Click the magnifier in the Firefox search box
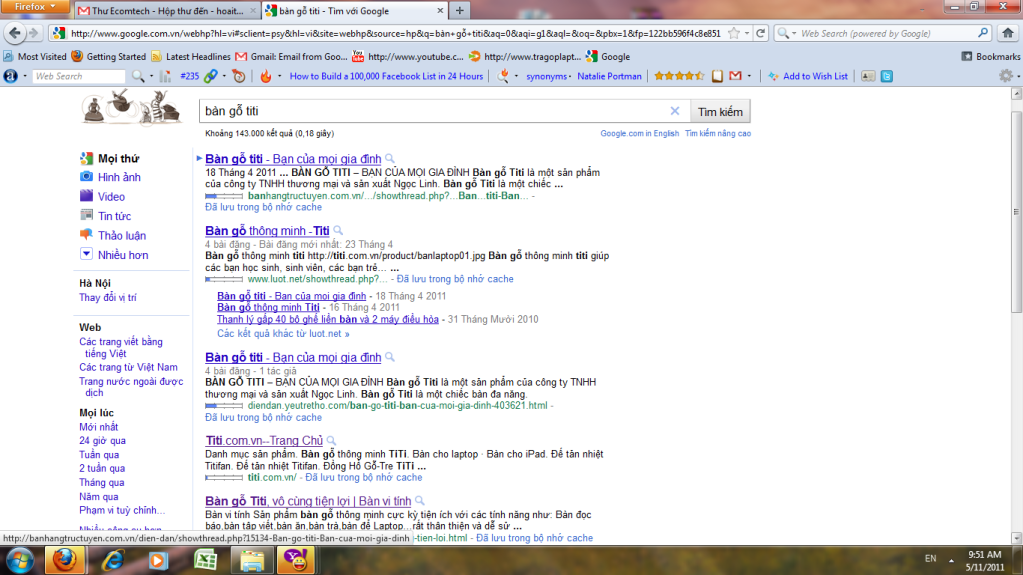Screen dimensions: 1023x575 click(983, 33)
